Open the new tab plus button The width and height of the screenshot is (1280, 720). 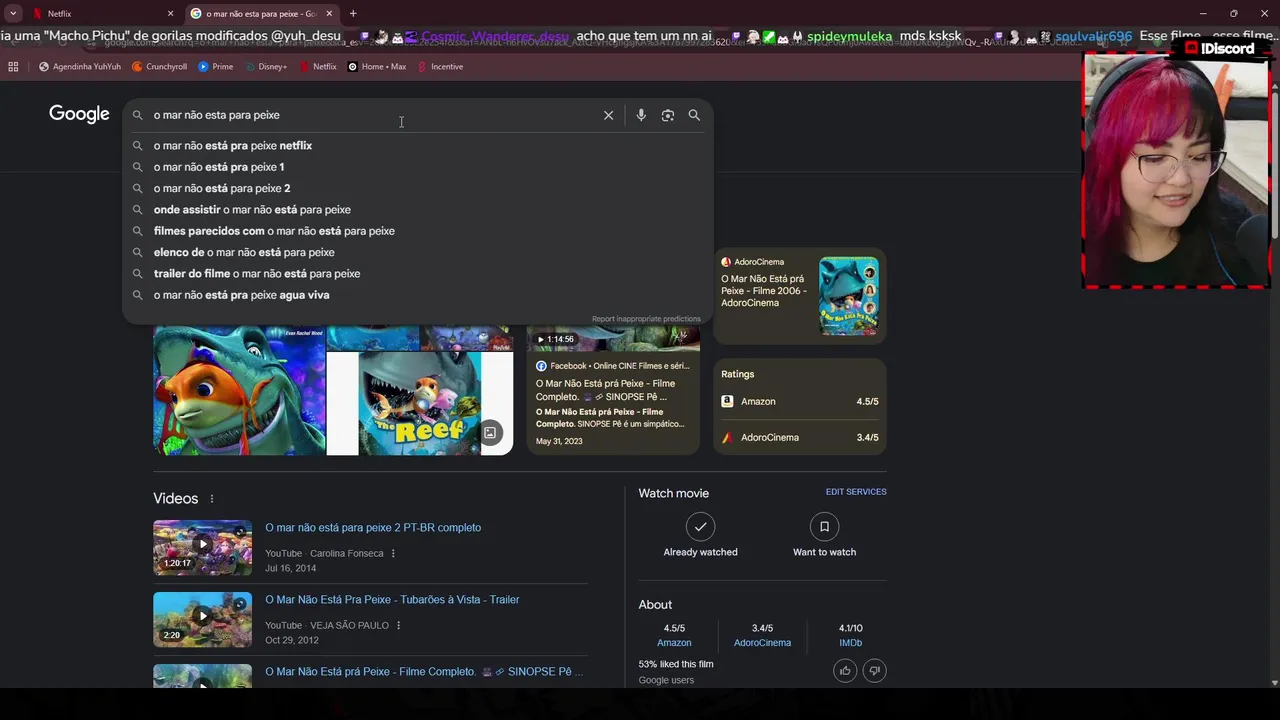(x=353, y=14)
